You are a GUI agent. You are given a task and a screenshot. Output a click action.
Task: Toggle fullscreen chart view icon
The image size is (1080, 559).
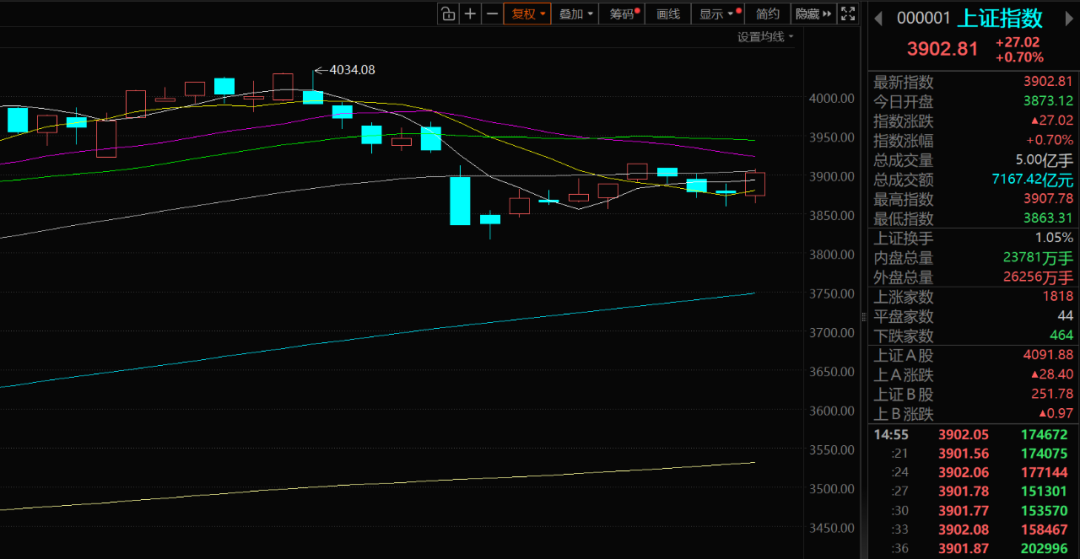click(847, 14)
